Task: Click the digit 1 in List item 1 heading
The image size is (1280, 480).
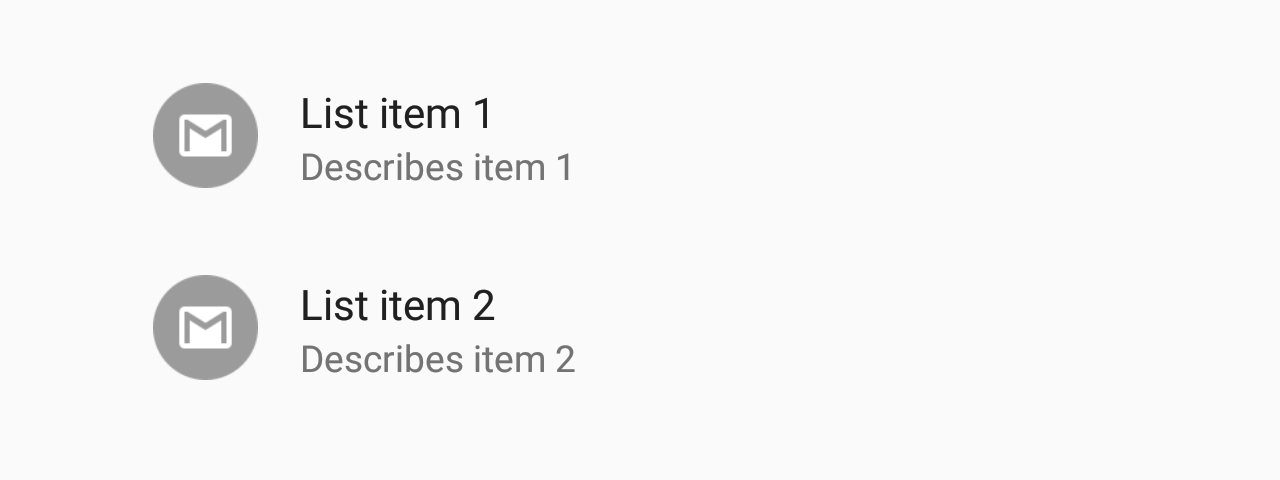Action: click(483, 114)
